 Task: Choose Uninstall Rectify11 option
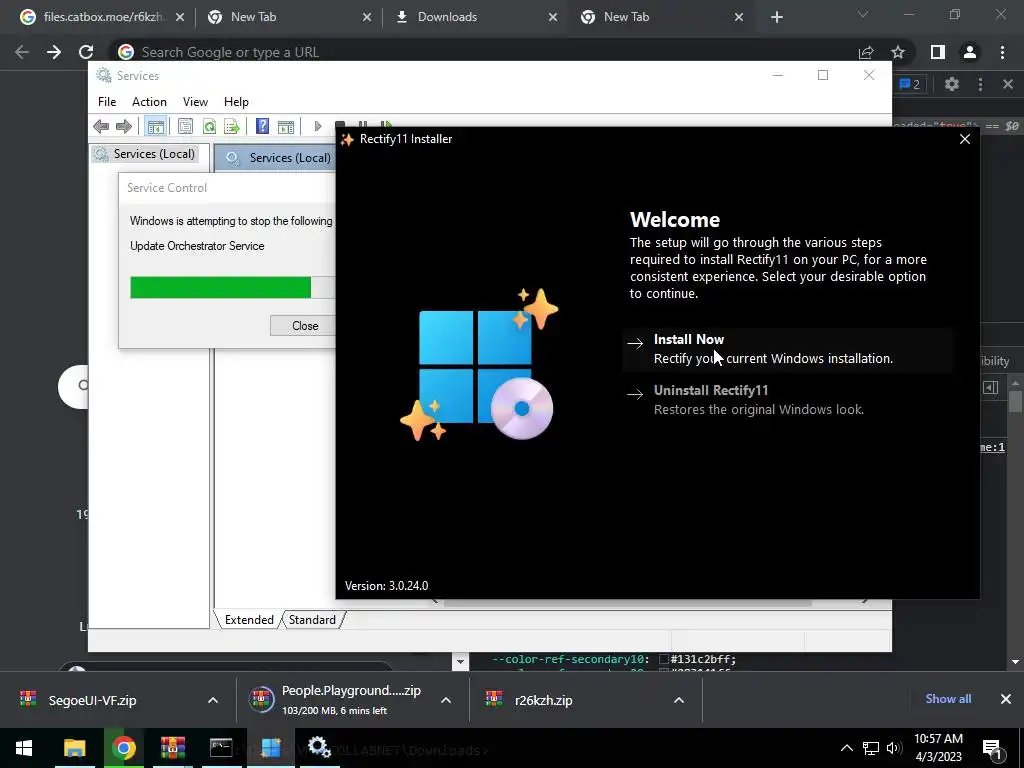point(788,400)
